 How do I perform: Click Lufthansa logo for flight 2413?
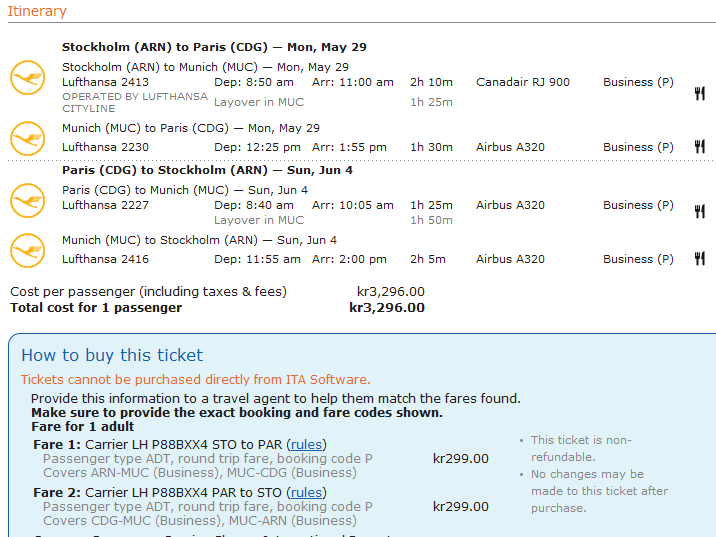pos(28,78)
